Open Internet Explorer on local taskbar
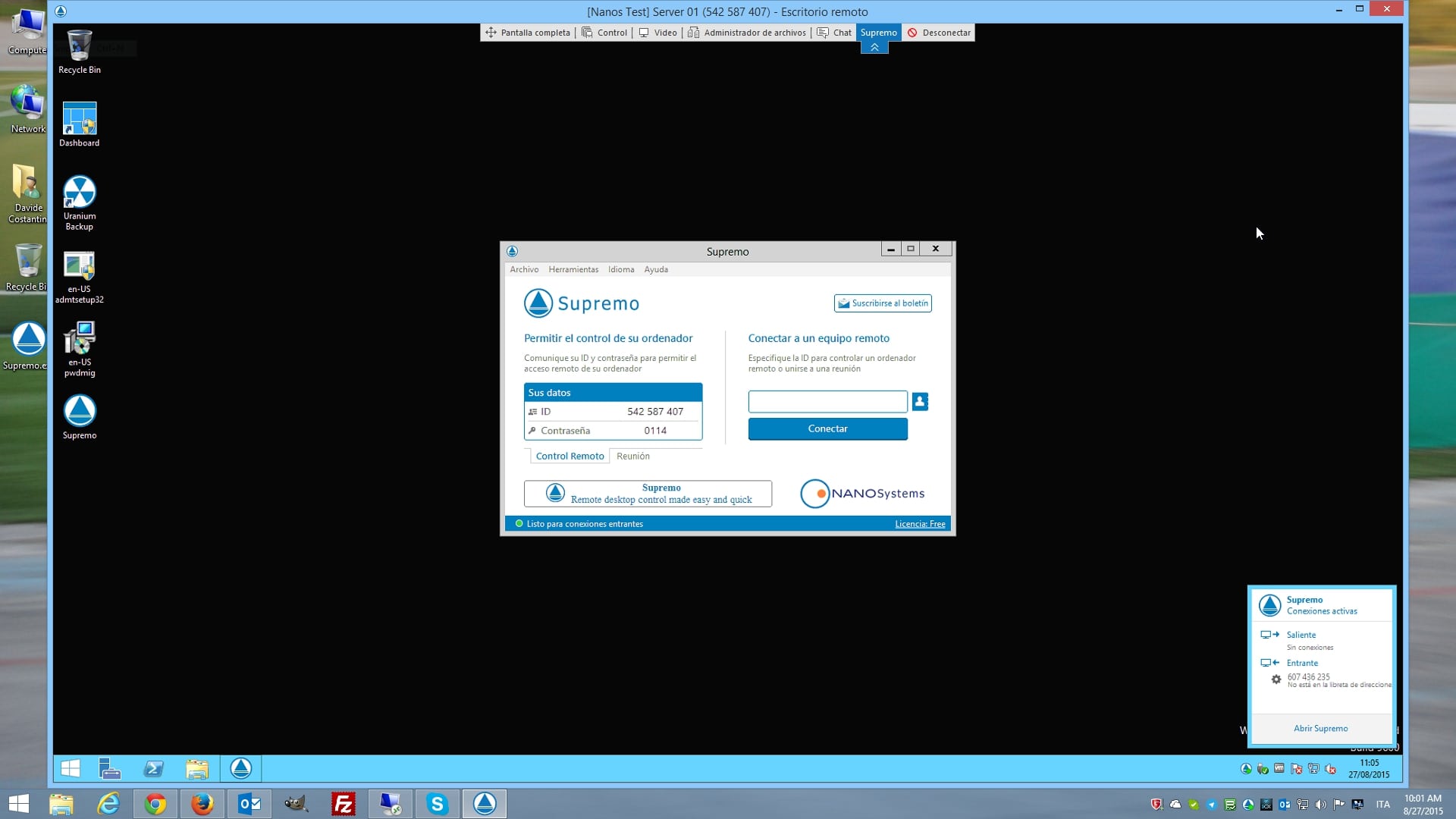The image size is (1456, 819). (108, 804)
